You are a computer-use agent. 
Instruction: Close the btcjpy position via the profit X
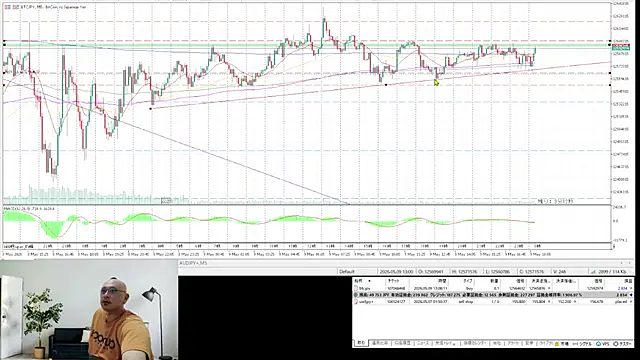(x=631, y=288)
